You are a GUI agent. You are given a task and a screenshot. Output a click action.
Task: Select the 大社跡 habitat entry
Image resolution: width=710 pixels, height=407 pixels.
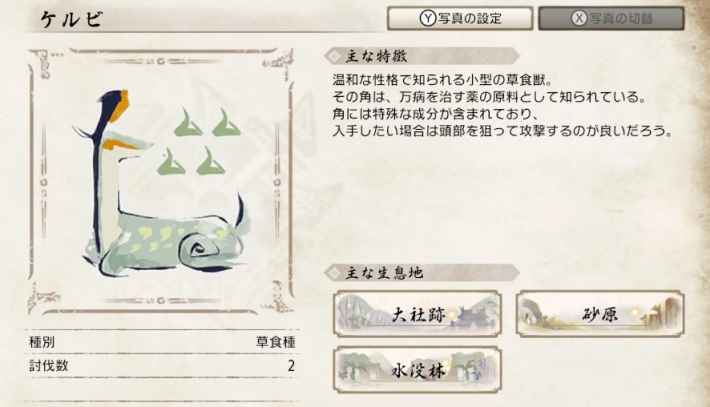417,314
